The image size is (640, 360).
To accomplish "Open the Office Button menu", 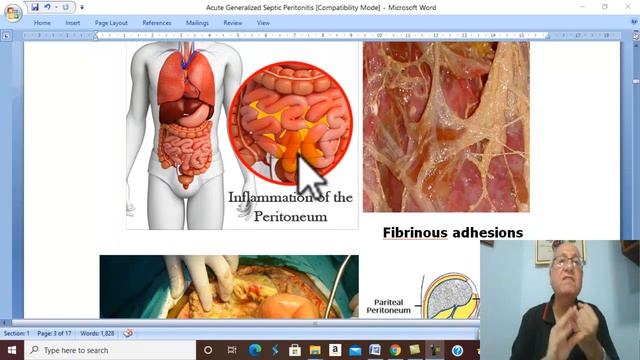I will click(13, 13).
